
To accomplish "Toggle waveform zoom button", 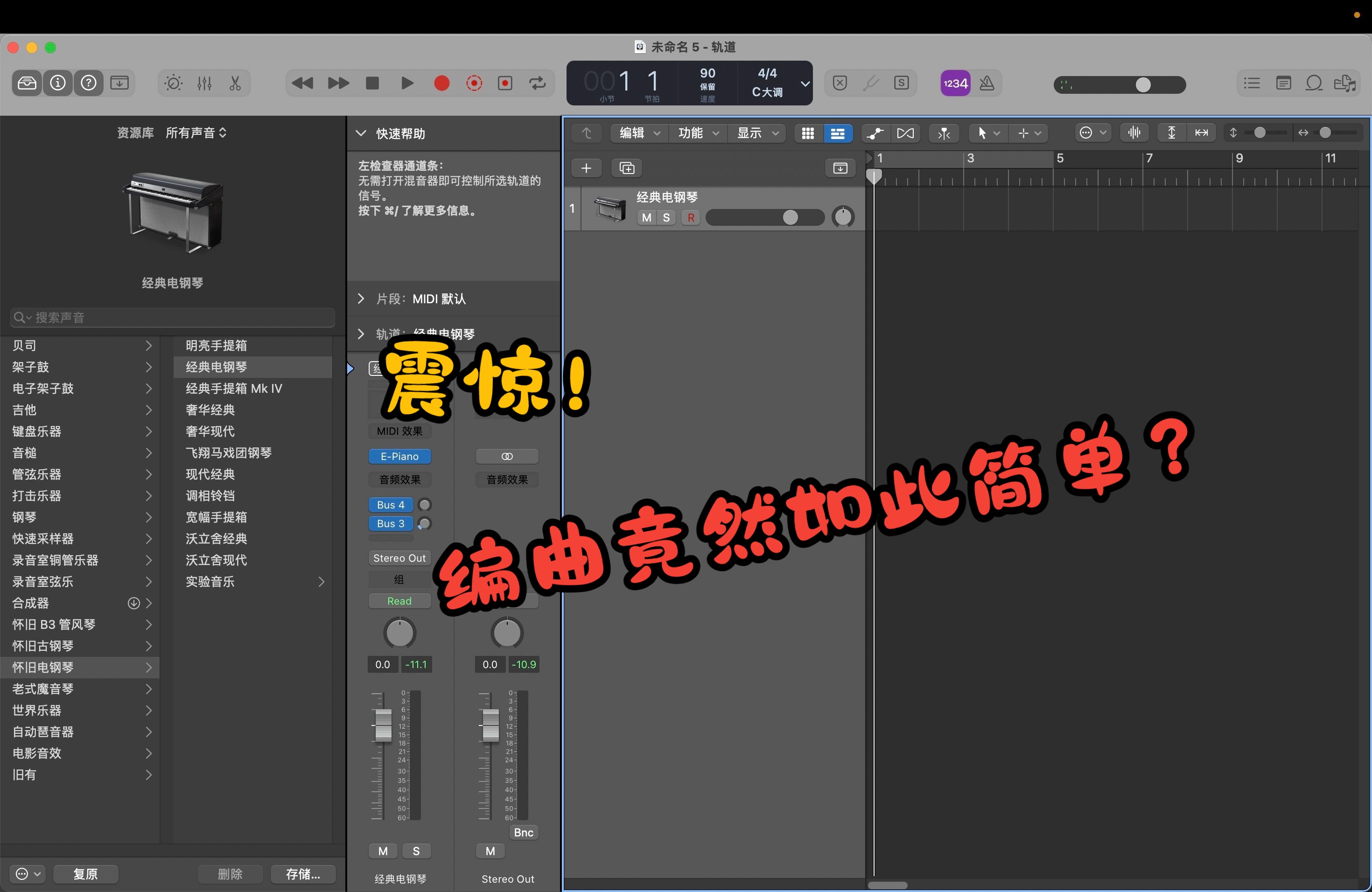I will pos(1134,133).
